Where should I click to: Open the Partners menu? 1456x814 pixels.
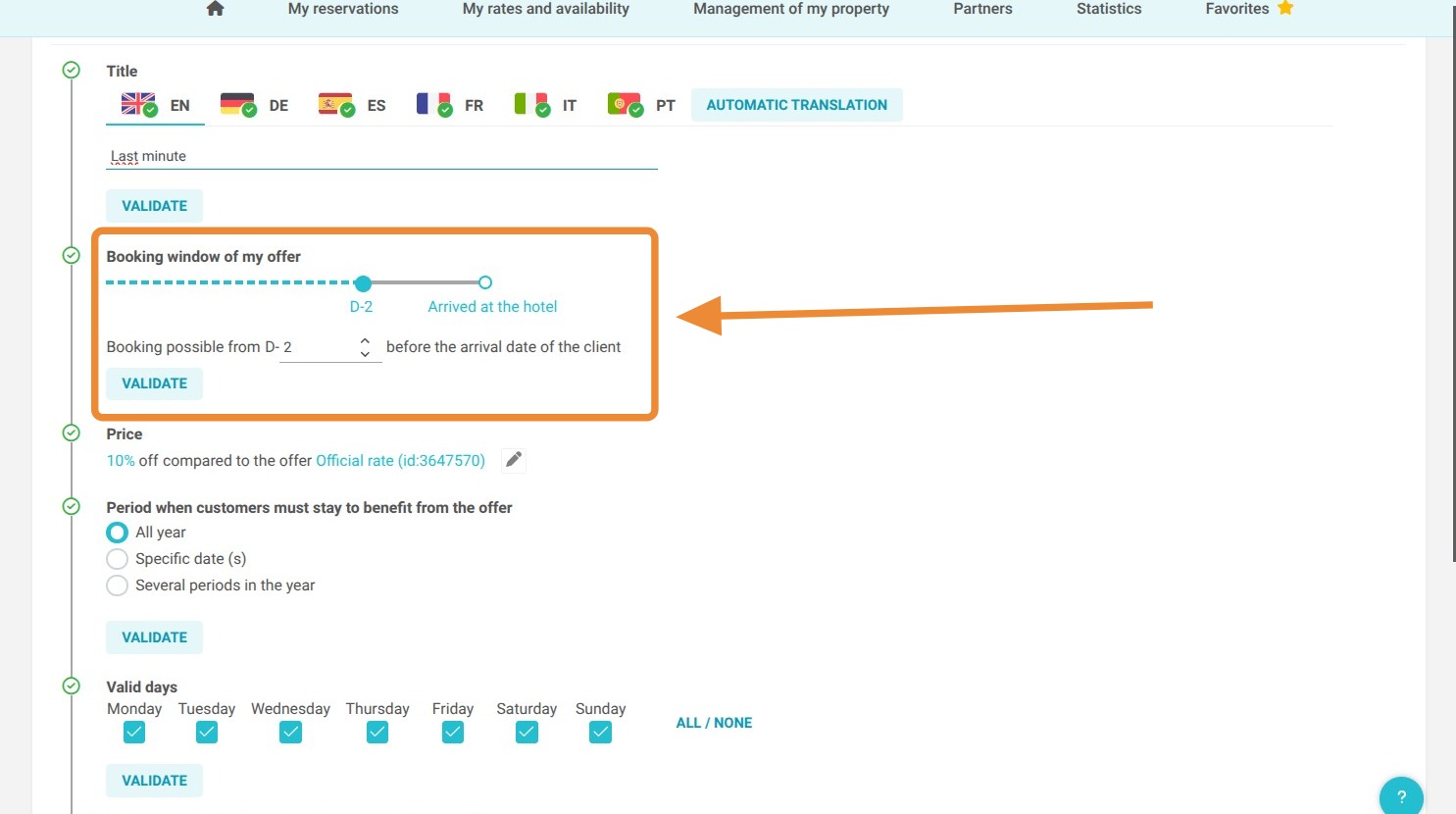pos(982,9)
